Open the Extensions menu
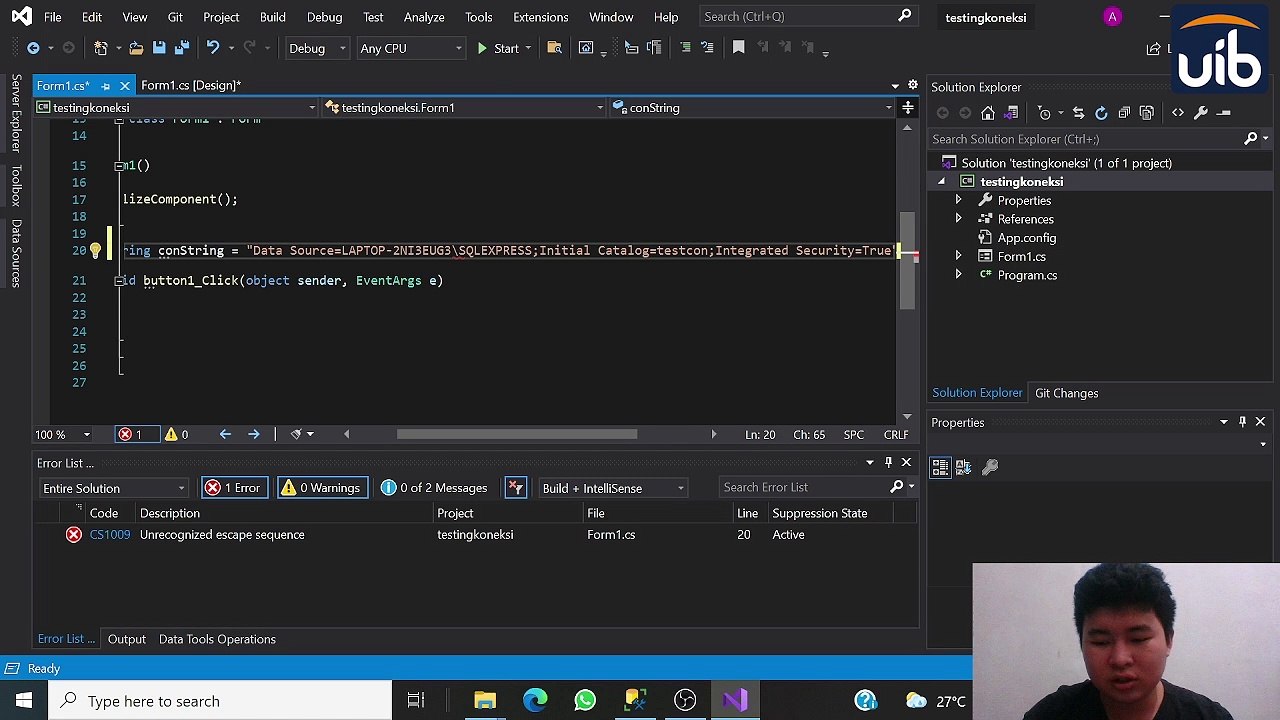 coord(540,17)
